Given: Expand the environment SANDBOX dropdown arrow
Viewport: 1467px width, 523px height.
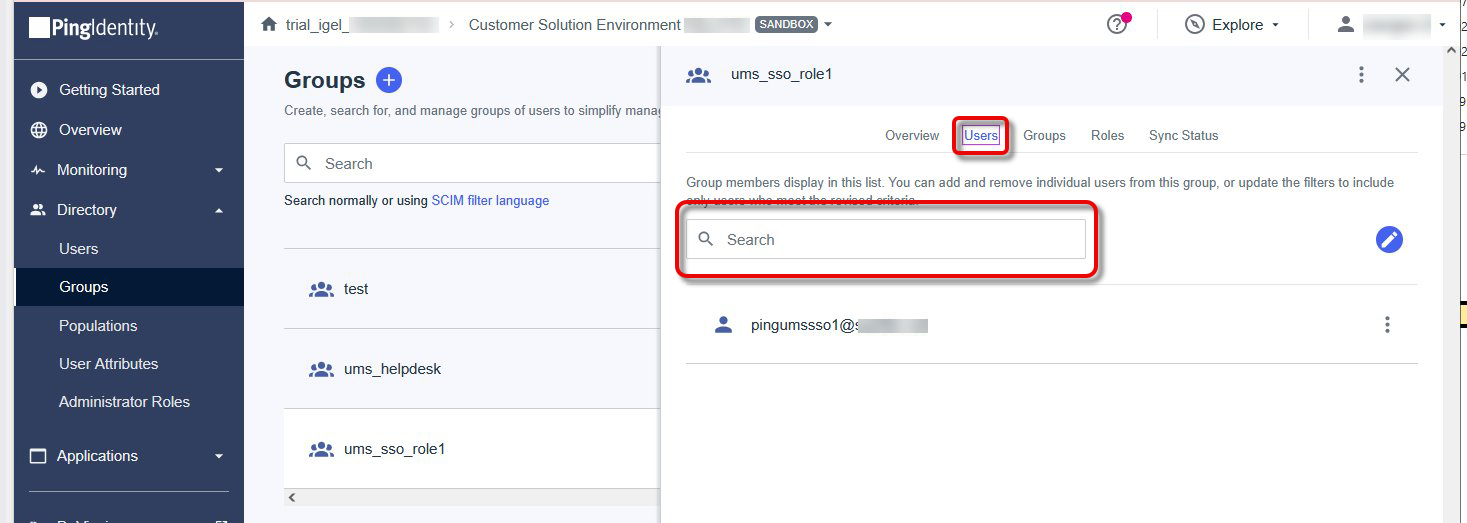Looking at the screenshot, I should pos(828,25).
